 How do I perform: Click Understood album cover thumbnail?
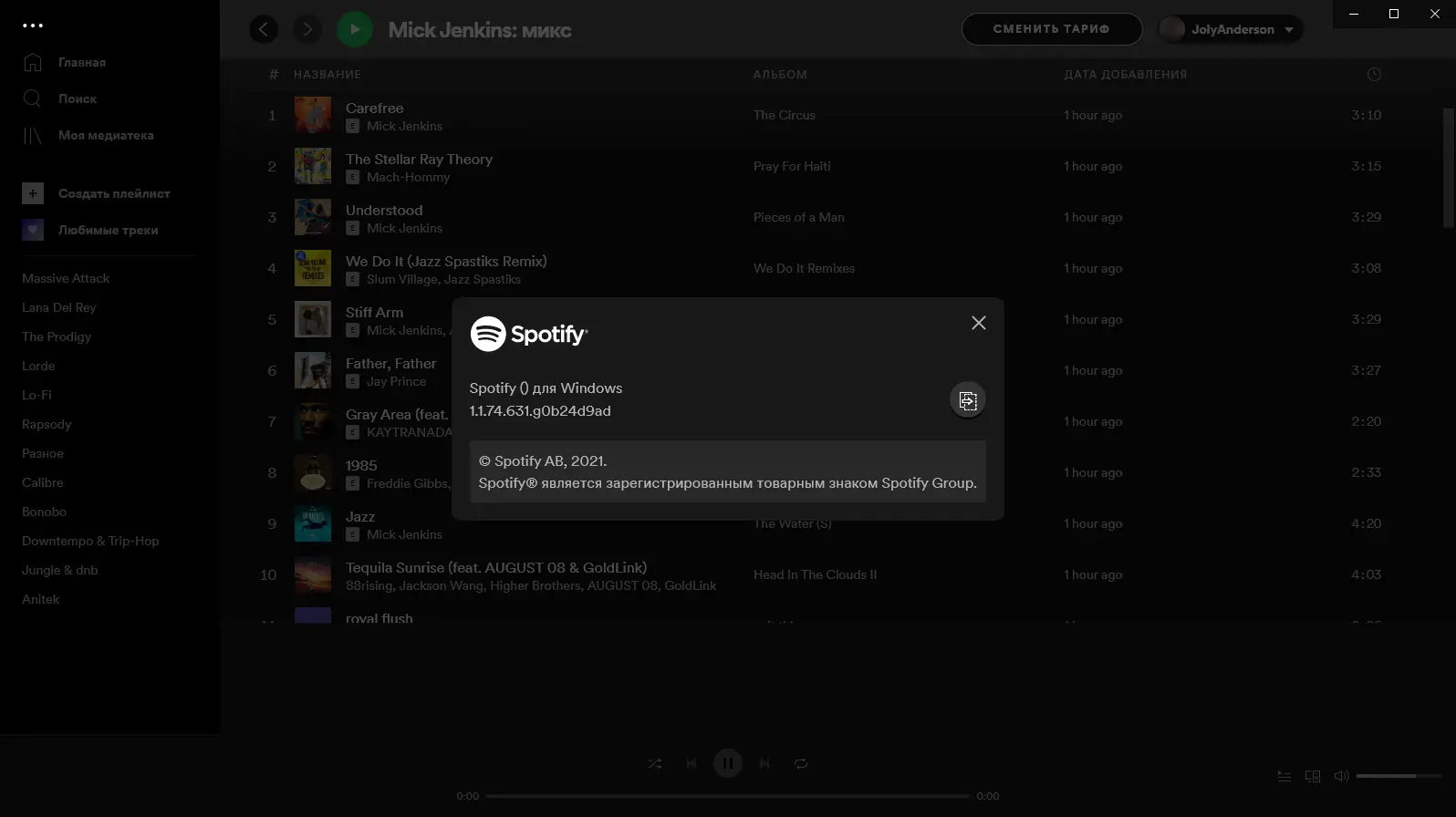pyautogui.click(x=313, y=217)
